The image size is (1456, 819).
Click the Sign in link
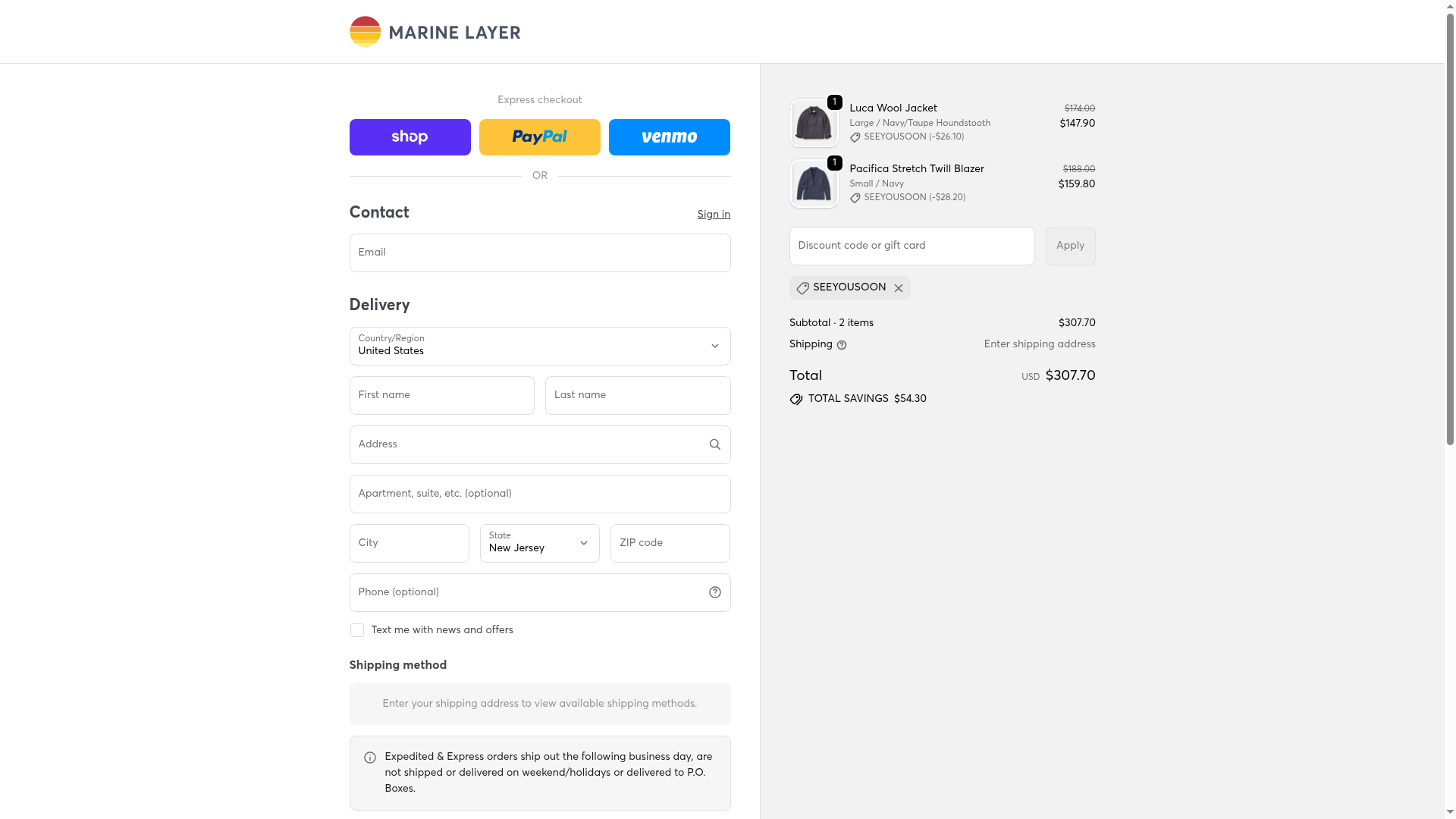pos(714,215)
